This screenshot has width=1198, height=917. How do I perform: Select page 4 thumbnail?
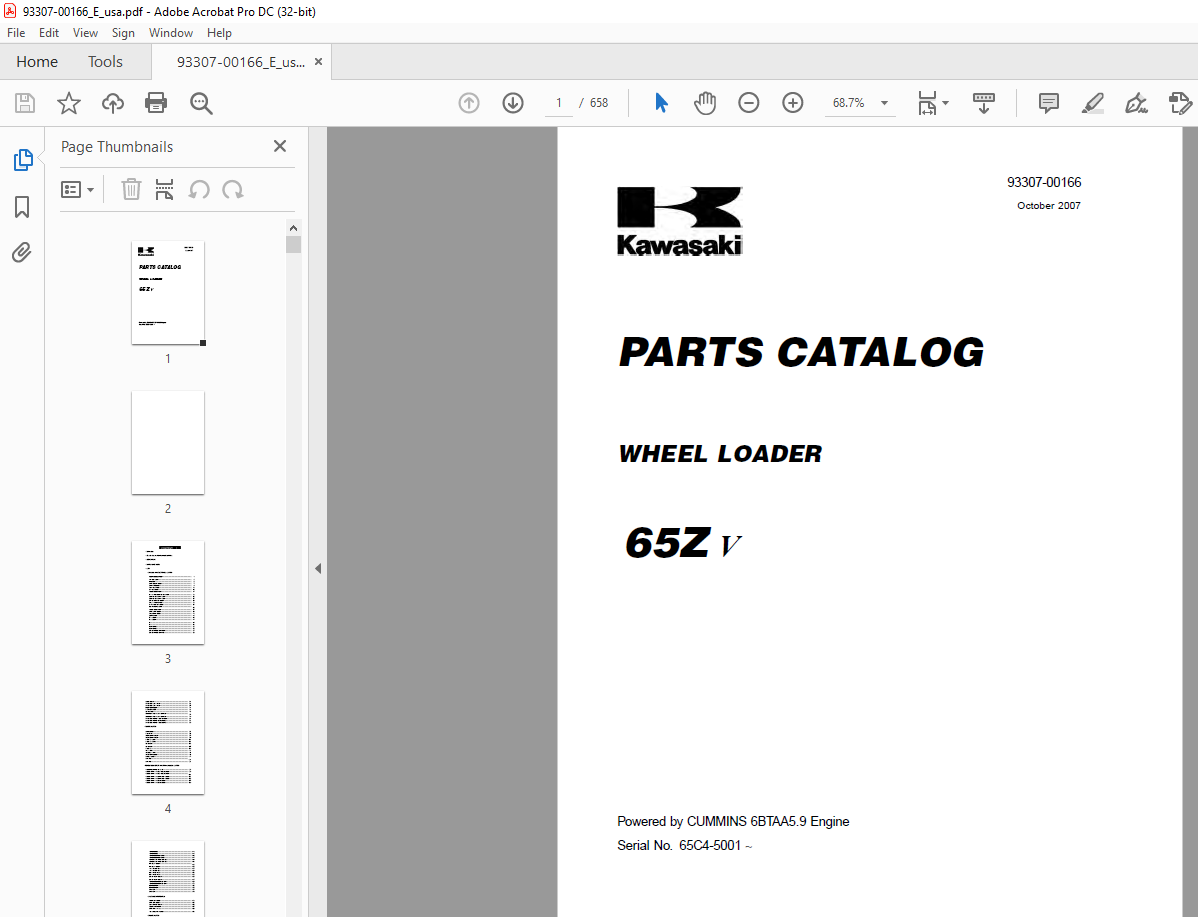click(x=168, y=742)
